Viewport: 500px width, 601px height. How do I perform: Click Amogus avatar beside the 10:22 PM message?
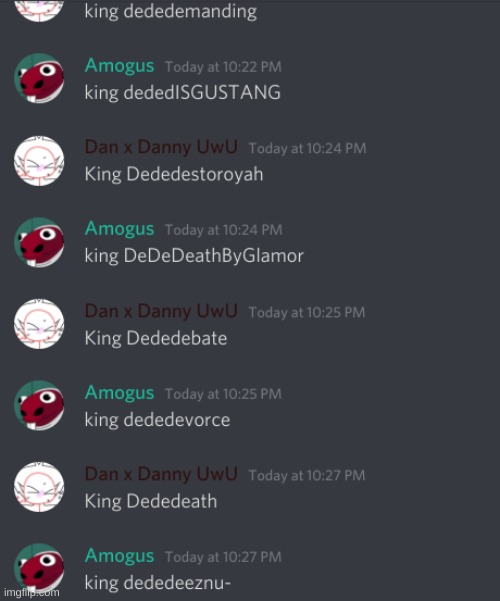pos(39,78)
